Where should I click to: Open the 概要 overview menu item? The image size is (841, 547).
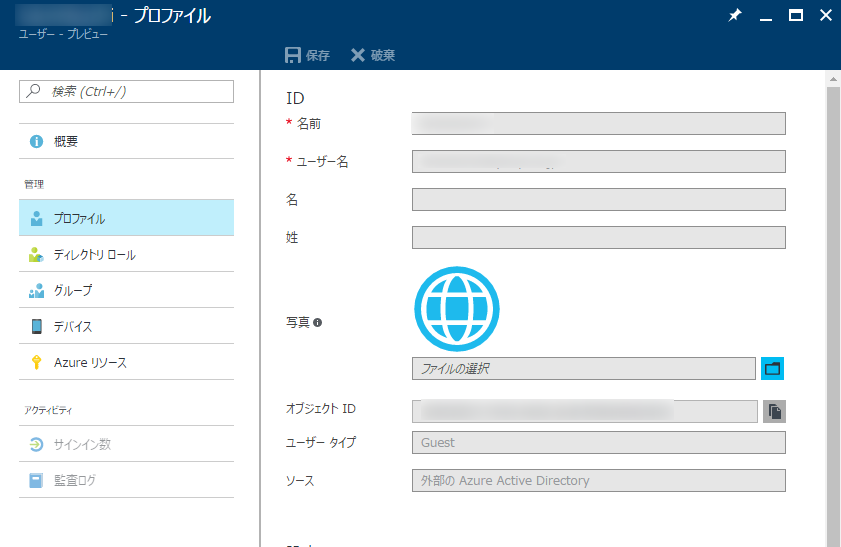click(x=66, y=142)
